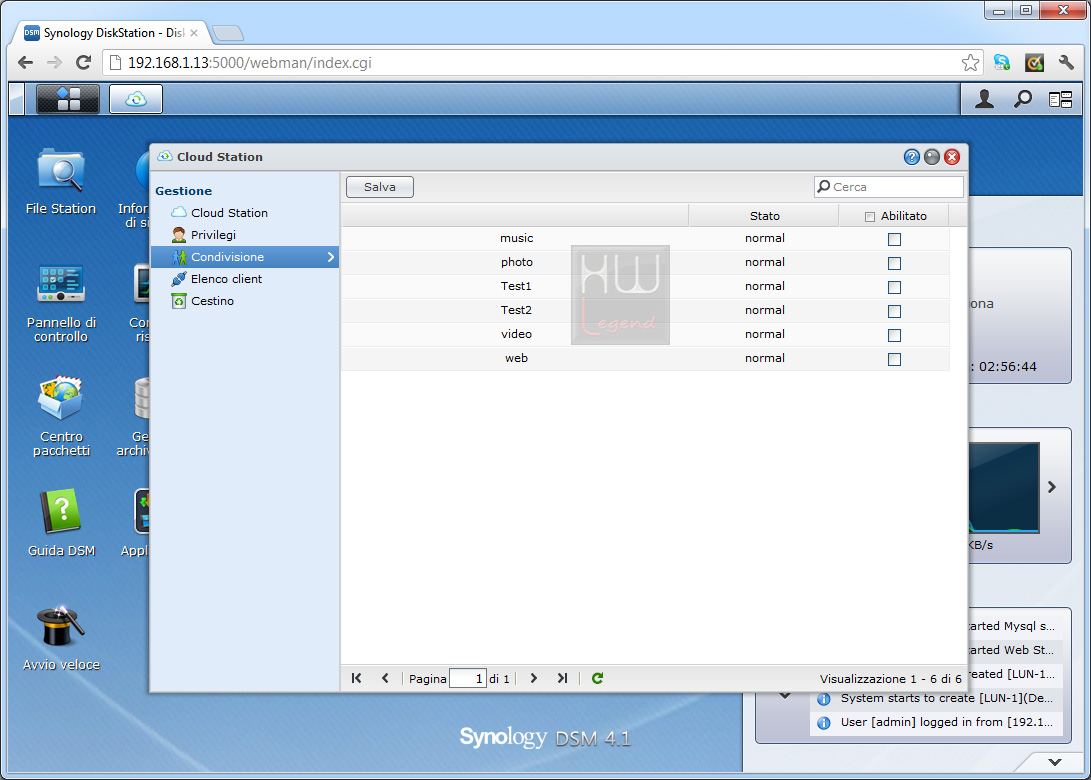
Task: Click the Skype extension icon
Action: click(1002, 63)
